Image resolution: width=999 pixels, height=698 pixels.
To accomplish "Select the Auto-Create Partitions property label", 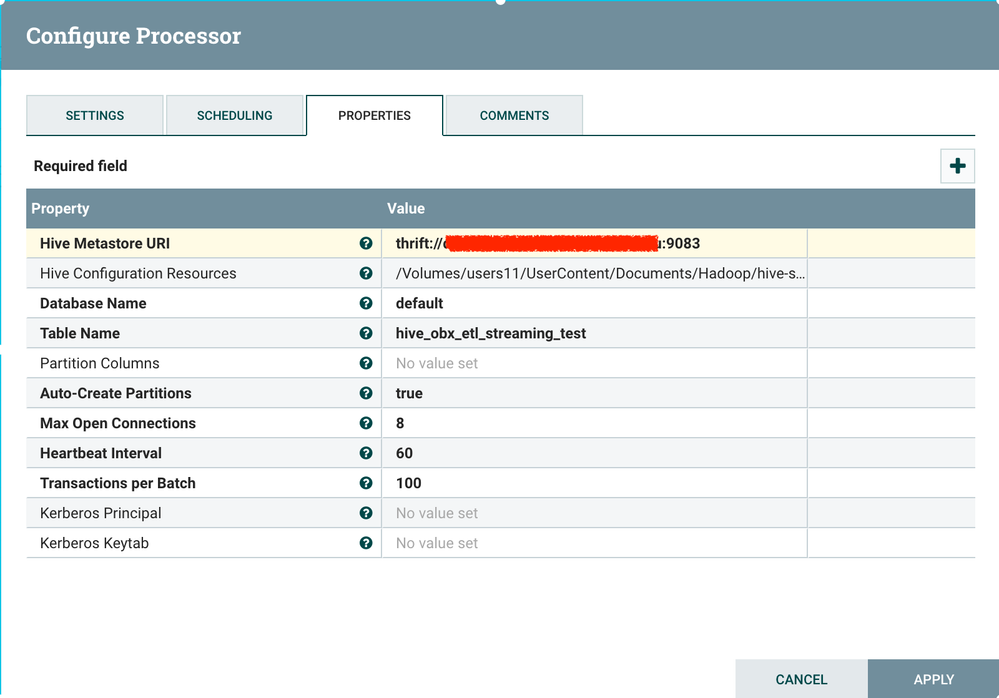I will pos(116,393).
